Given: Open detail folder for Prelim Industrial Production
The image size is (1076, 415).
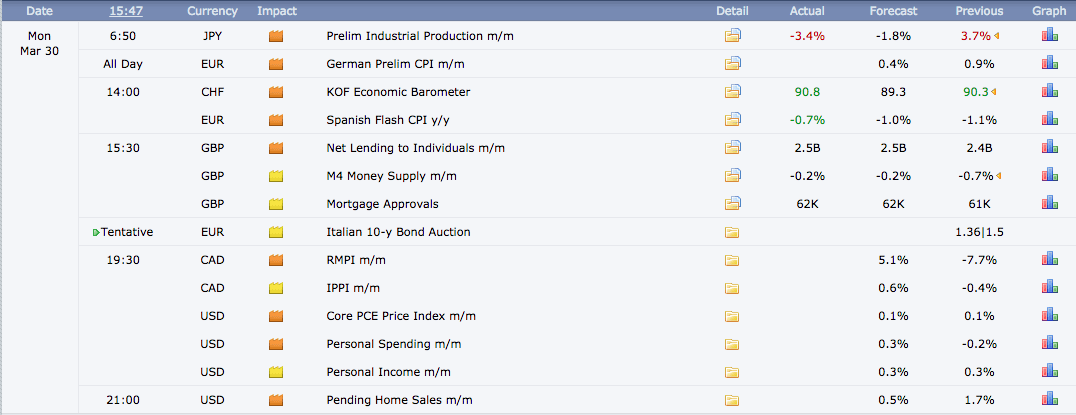Looking at the screenshot, I should [733, 36].
